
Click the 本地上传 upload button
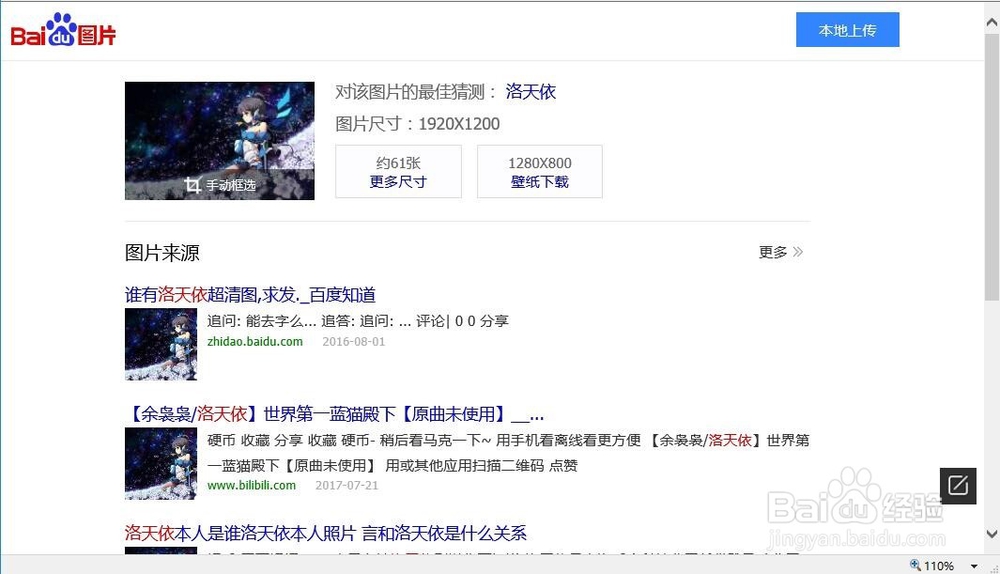click(848, 29)
